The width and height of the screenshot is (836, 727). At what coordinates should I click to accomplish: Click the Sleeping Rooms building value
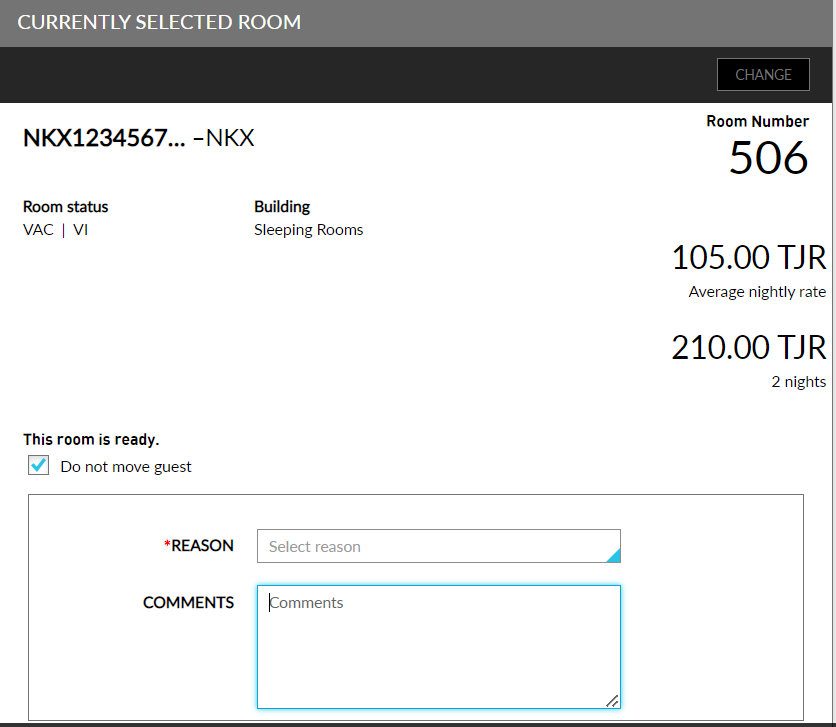pyautogui.click(x=308, y=230)
